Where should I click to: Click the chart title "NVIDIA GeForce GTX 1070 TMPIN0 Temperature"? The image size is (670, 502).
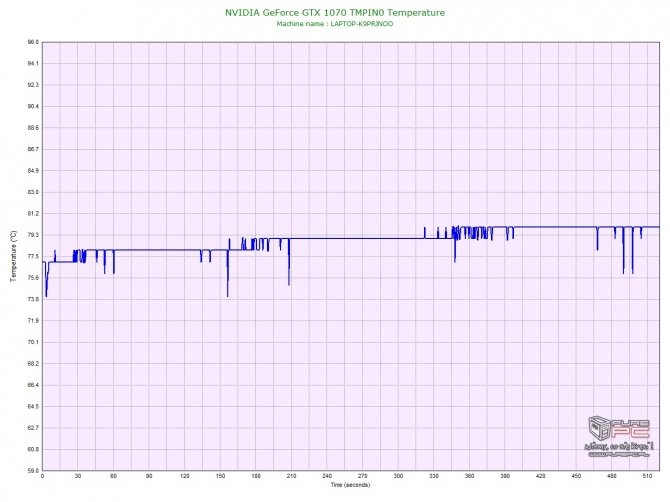[335, 13]
